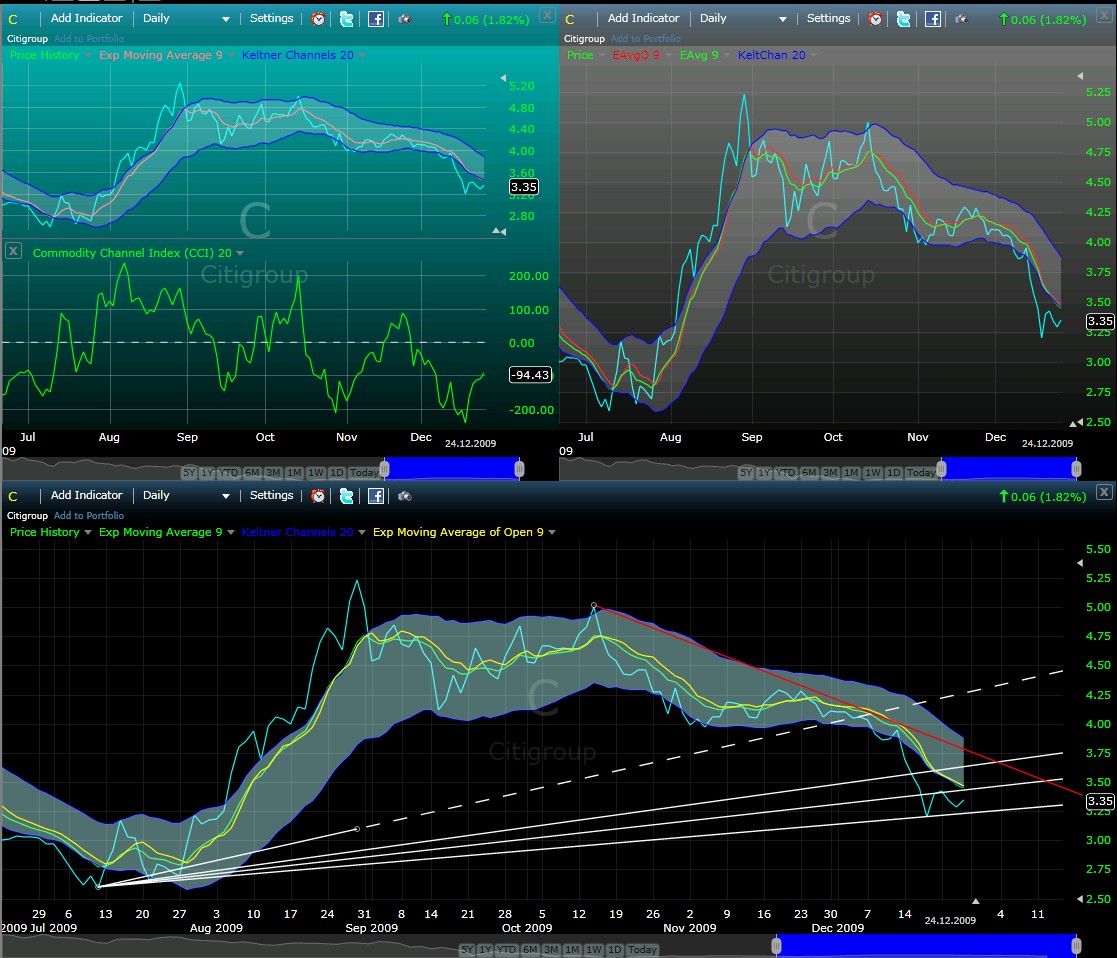
Task: Select 1M range in top-right chart
Action: (x=851, y=472)
